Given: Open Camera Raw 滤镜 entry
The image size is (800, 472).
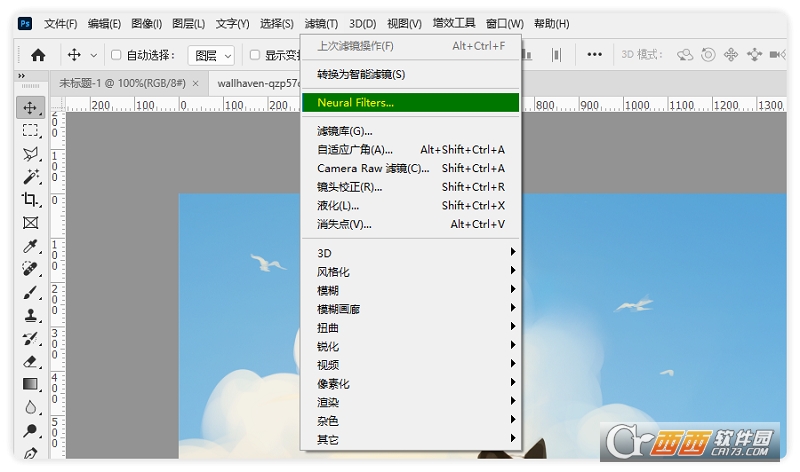Looking at the screenshot, I should click(411, 168).
